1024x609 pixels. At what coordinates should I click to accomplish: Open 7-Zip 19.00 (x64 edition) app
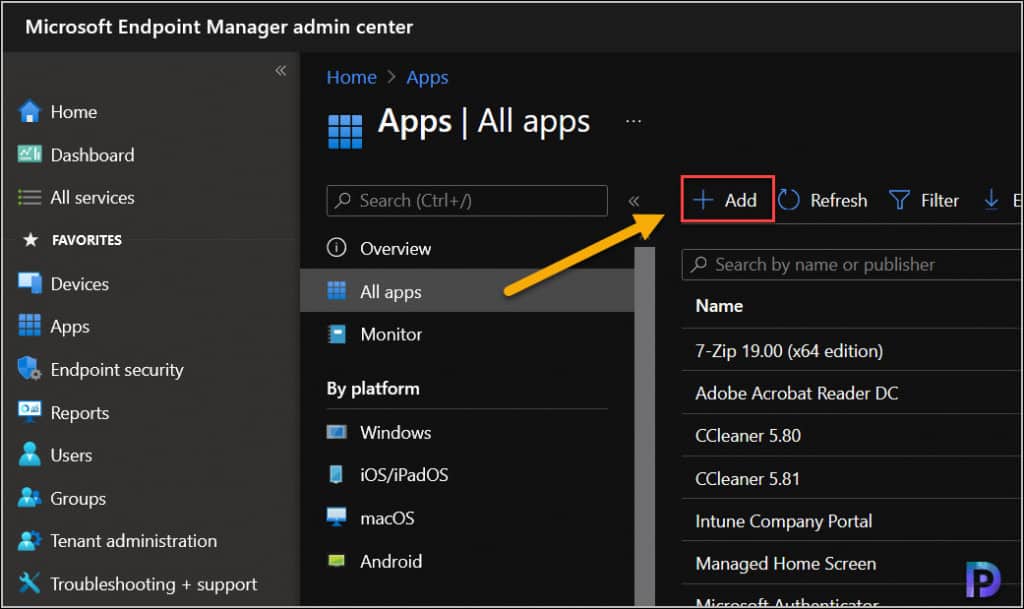point(789,351)
